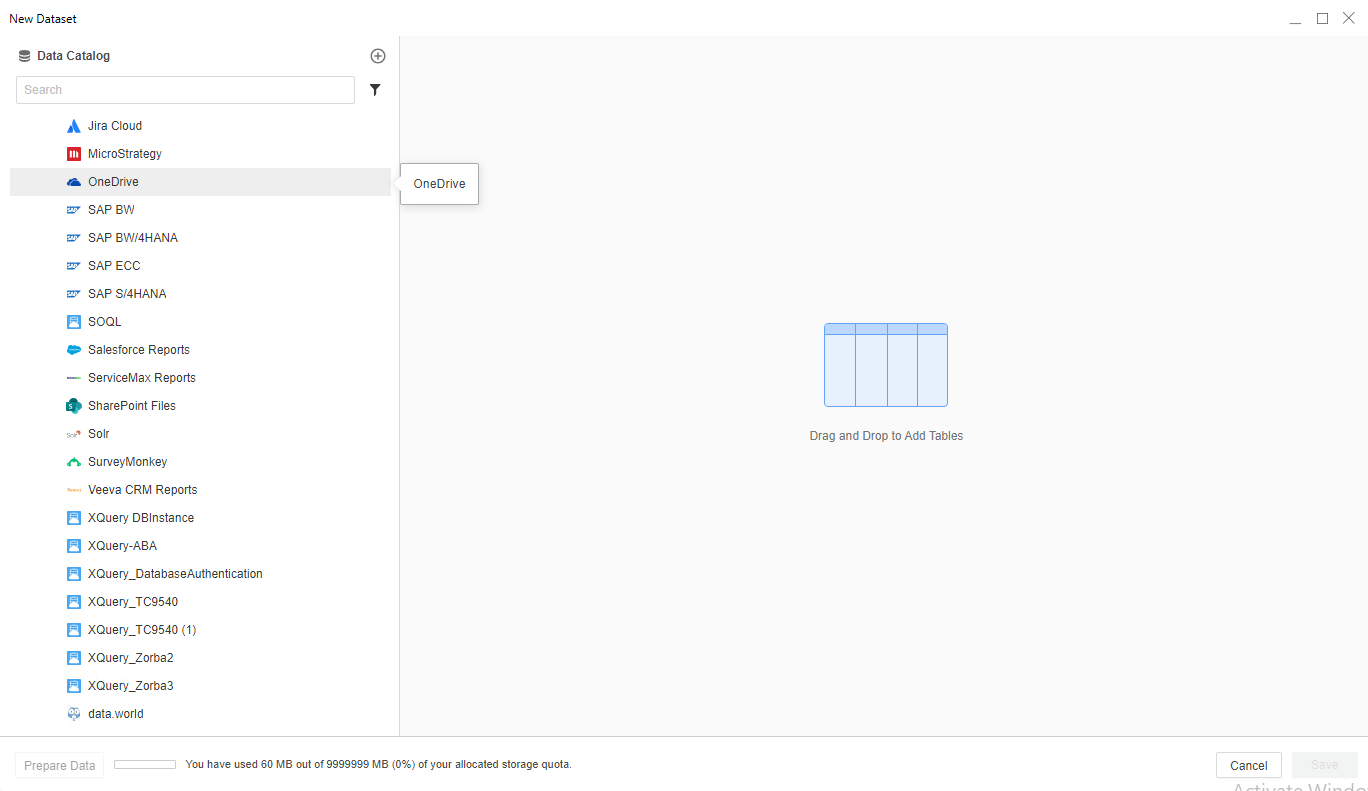1368x791 pixels.
Task: Click the Data Catalog database icon
Action: 24,56
